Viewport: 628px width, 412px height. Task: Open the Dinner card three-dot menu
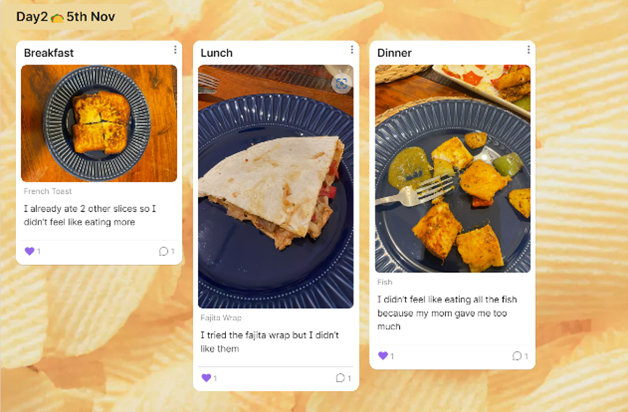click(528, 49)
